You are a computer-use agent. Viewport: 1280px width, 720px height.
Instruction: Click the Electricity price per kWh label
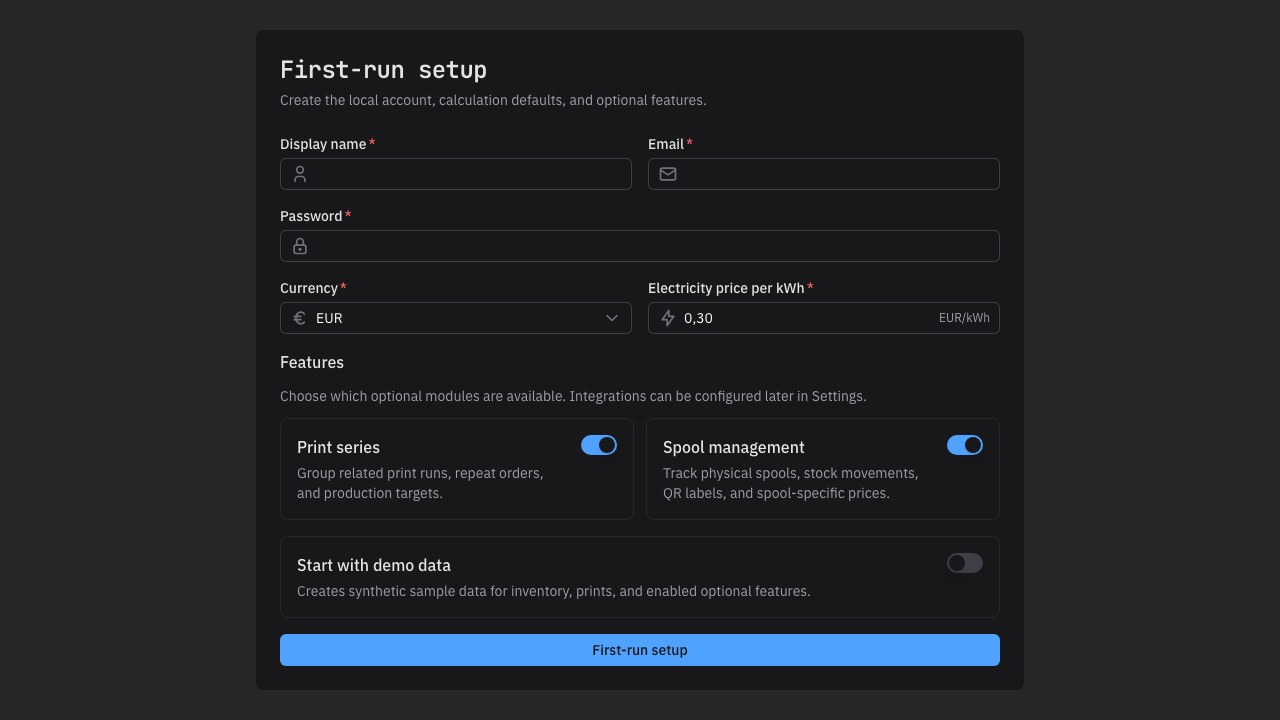pos(726,288)
